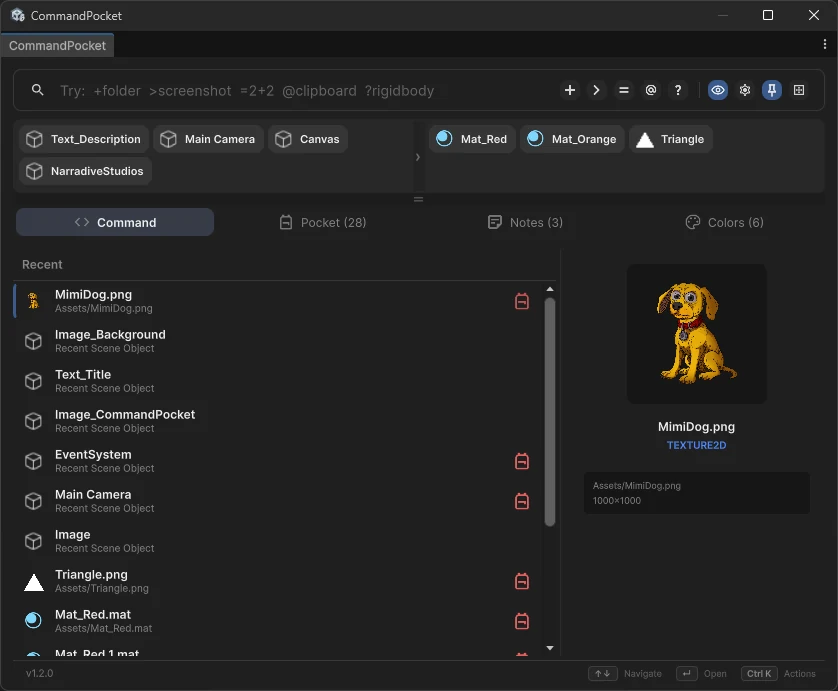Toggle pocket icon on EventSystem row
Screen dimensions: 838x691
[522, 461]
